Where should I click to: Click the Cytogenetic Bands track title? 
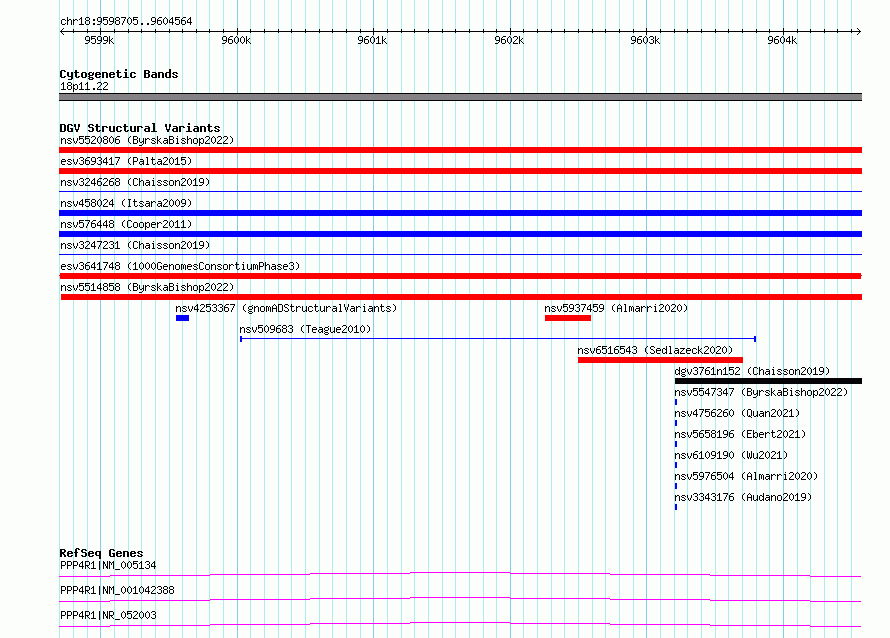(x=119, y=74)
